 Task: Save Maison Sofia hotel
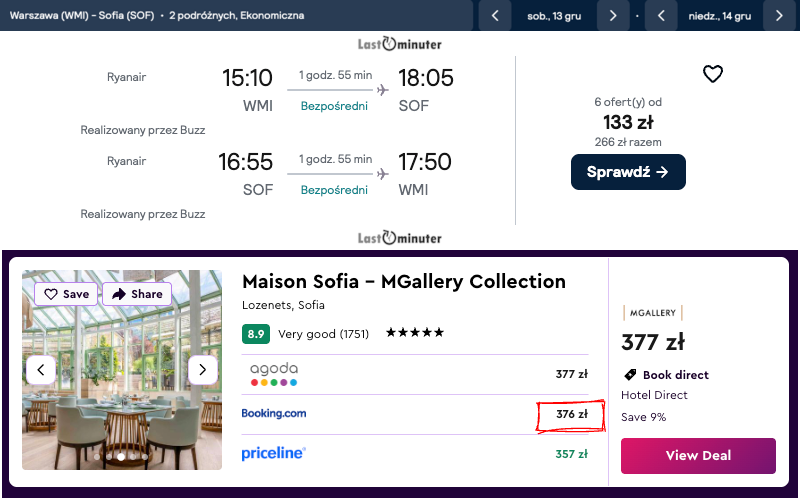coord(66,294)
